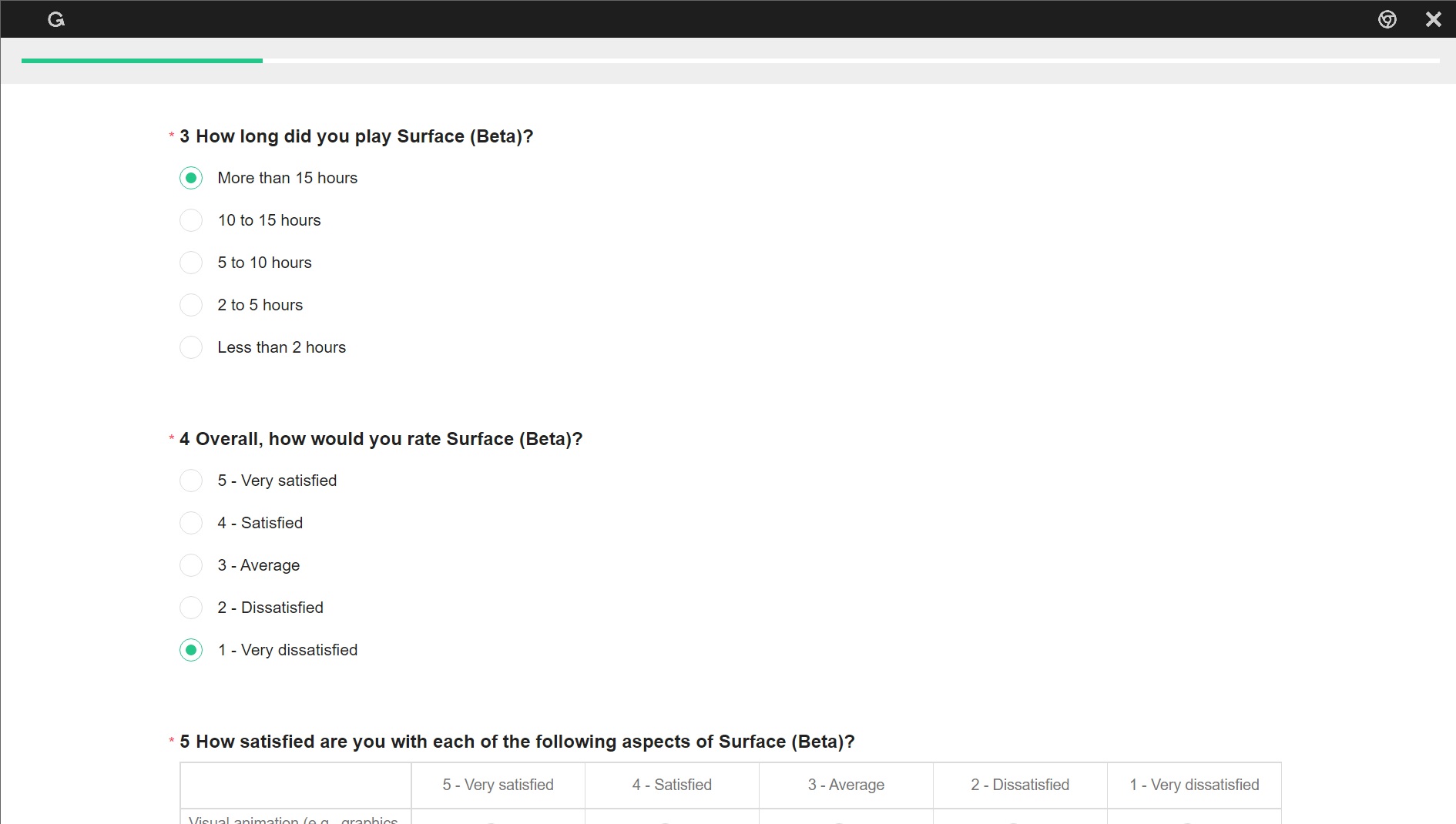Select '1 - Very dissatisfied' overall rating

191,650
